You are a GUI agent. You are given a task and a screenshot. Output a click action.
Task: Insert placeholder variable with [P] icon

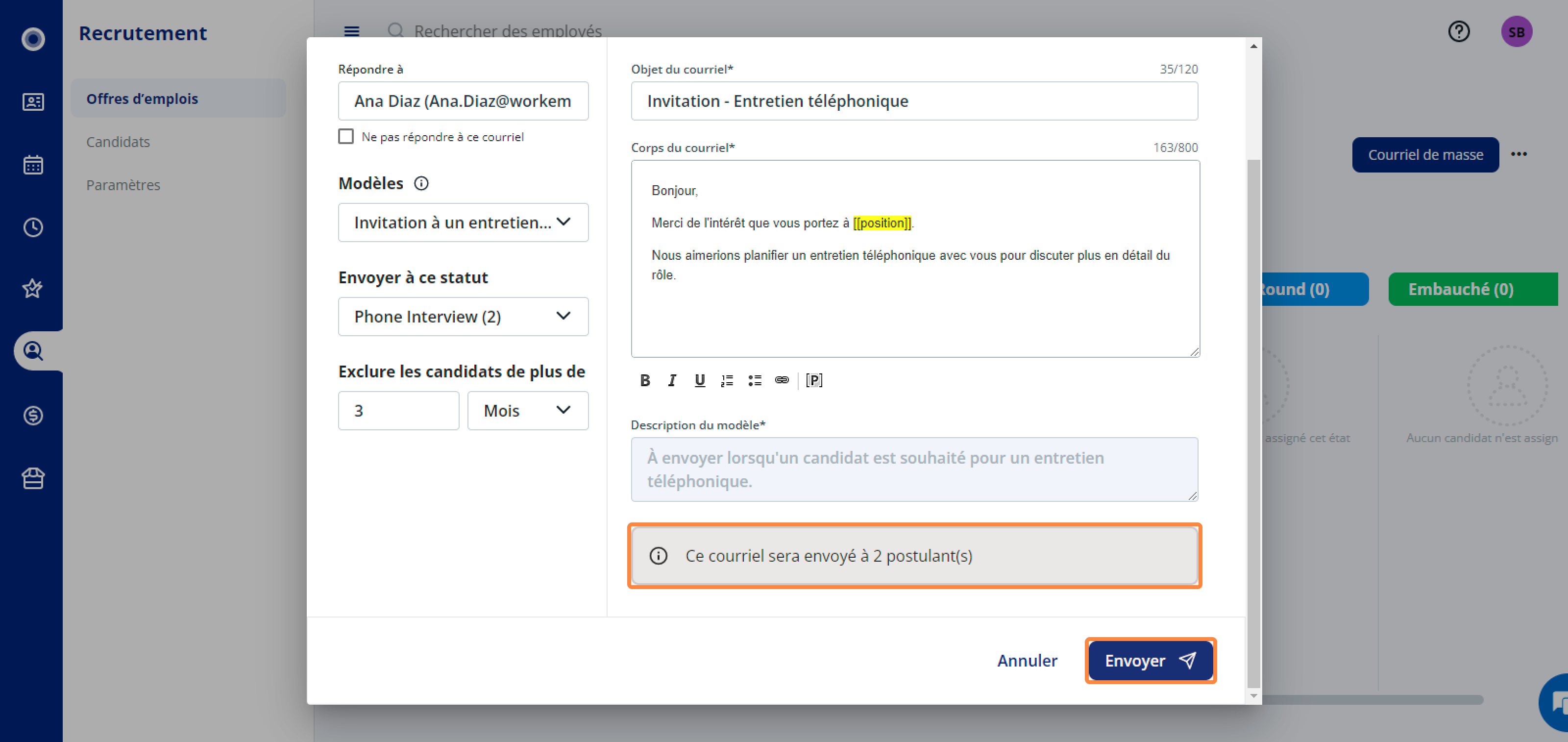(x=814, y=380)
